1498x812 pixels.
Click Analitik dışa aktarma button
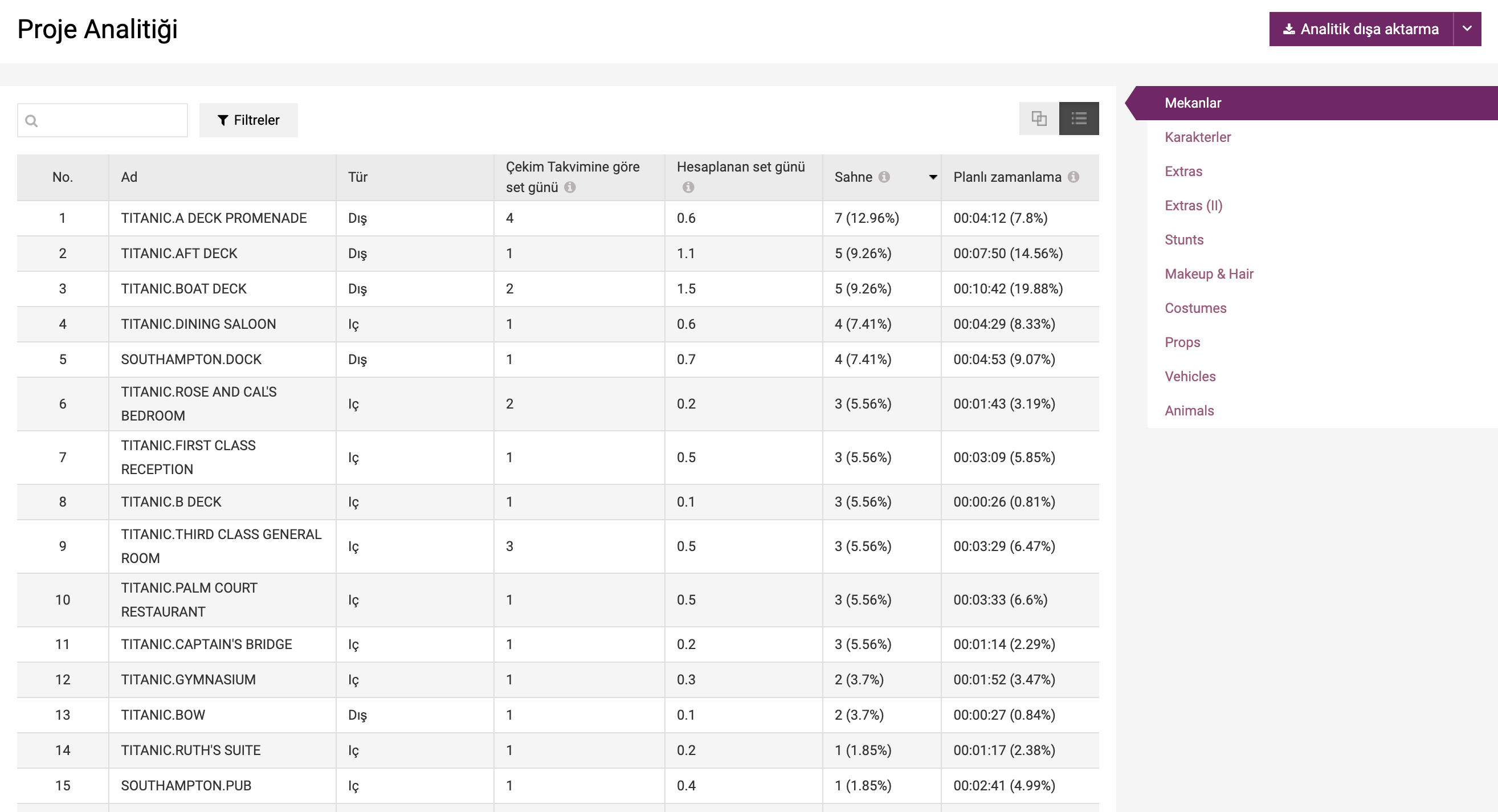pos(1361,29)
